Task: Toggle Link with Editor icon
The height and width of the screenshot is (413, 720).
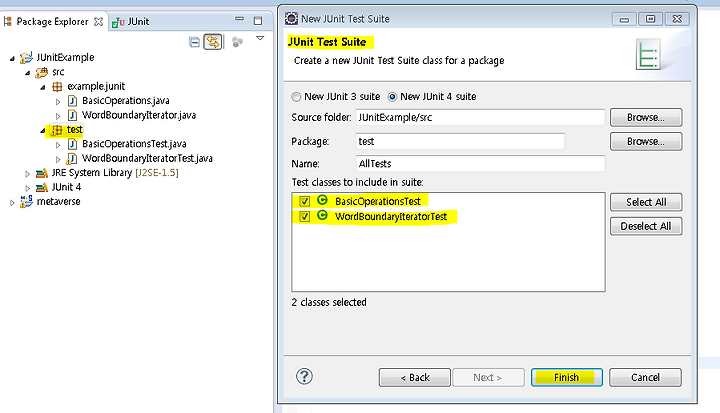Action: click(213, 42)
